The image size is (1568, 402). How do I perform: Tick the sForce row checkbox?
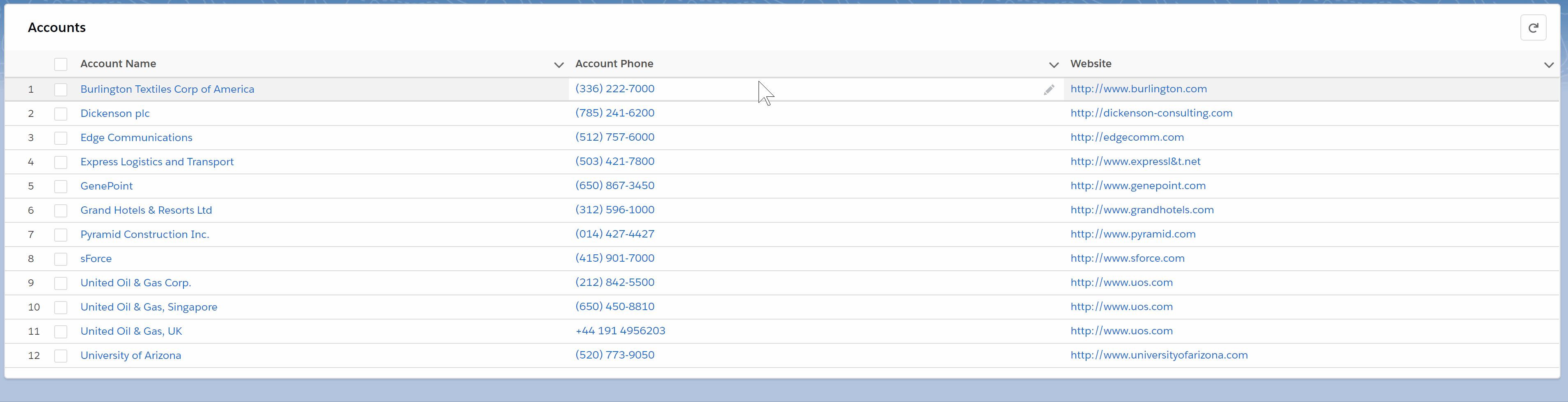tap(61, 259)
